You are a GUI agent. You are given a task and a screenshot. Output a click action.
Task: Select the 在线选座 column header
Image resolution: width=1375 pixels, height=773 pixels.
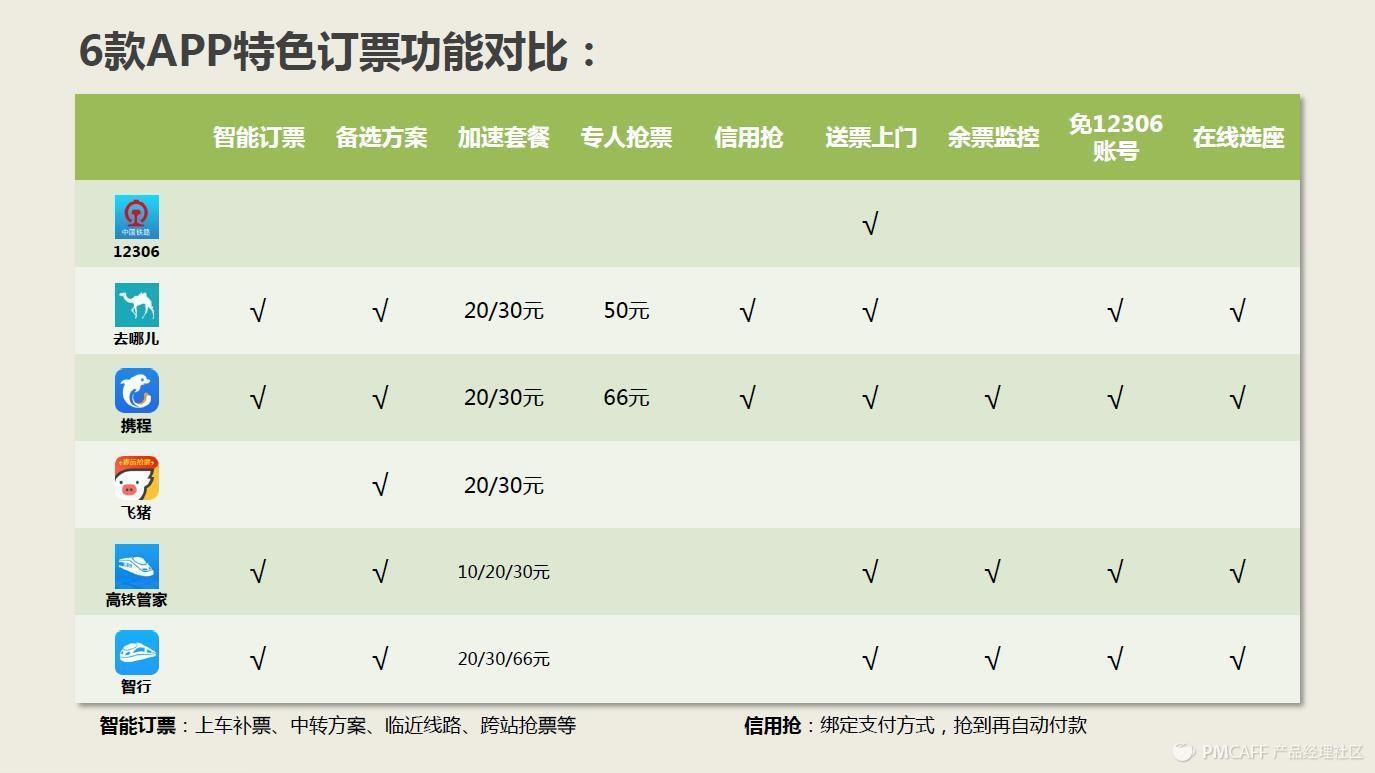coord(1238,137)
